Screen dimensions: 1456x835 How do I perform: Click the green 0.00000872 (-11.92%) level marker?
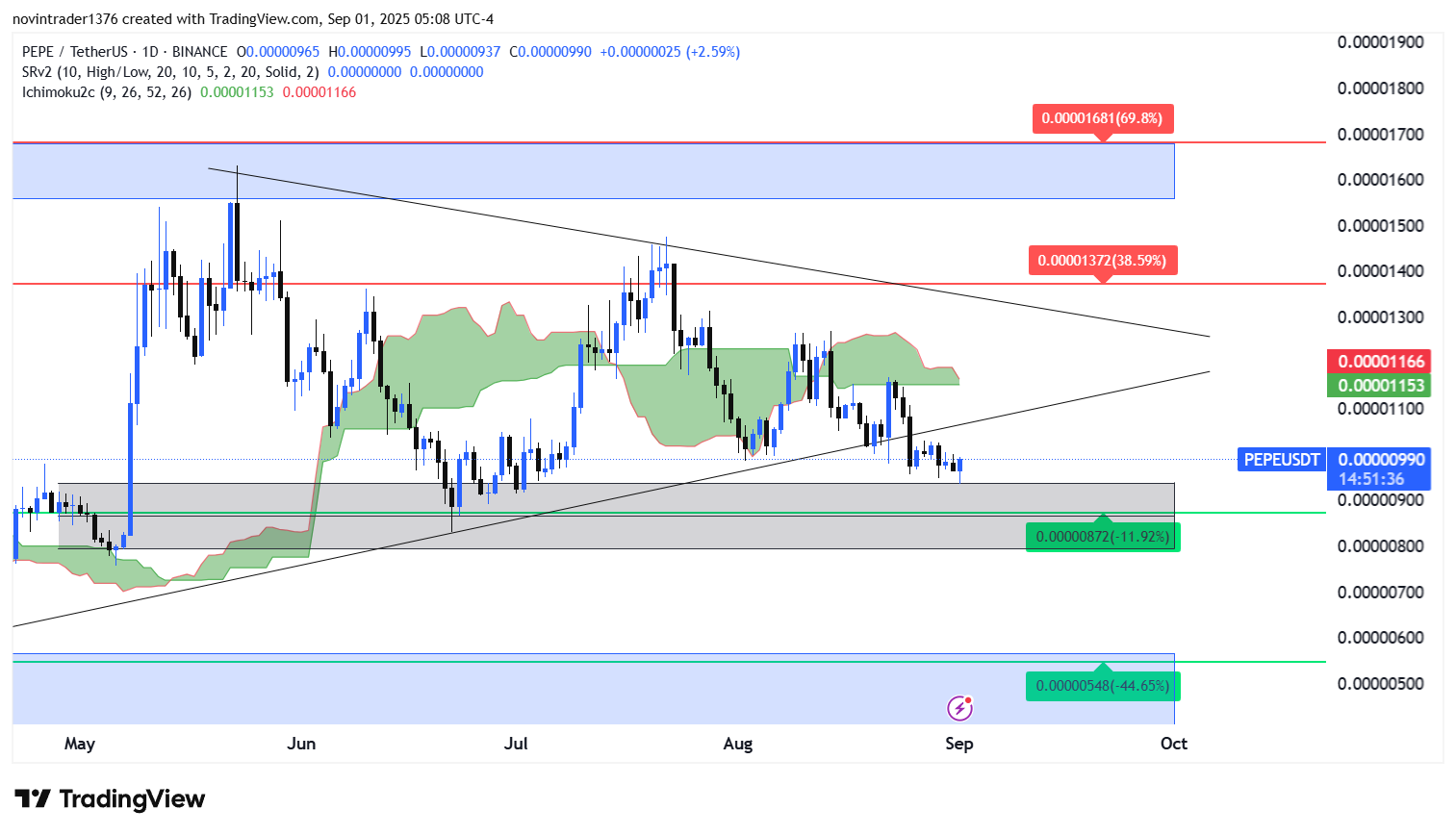[x=1103, y=537]
